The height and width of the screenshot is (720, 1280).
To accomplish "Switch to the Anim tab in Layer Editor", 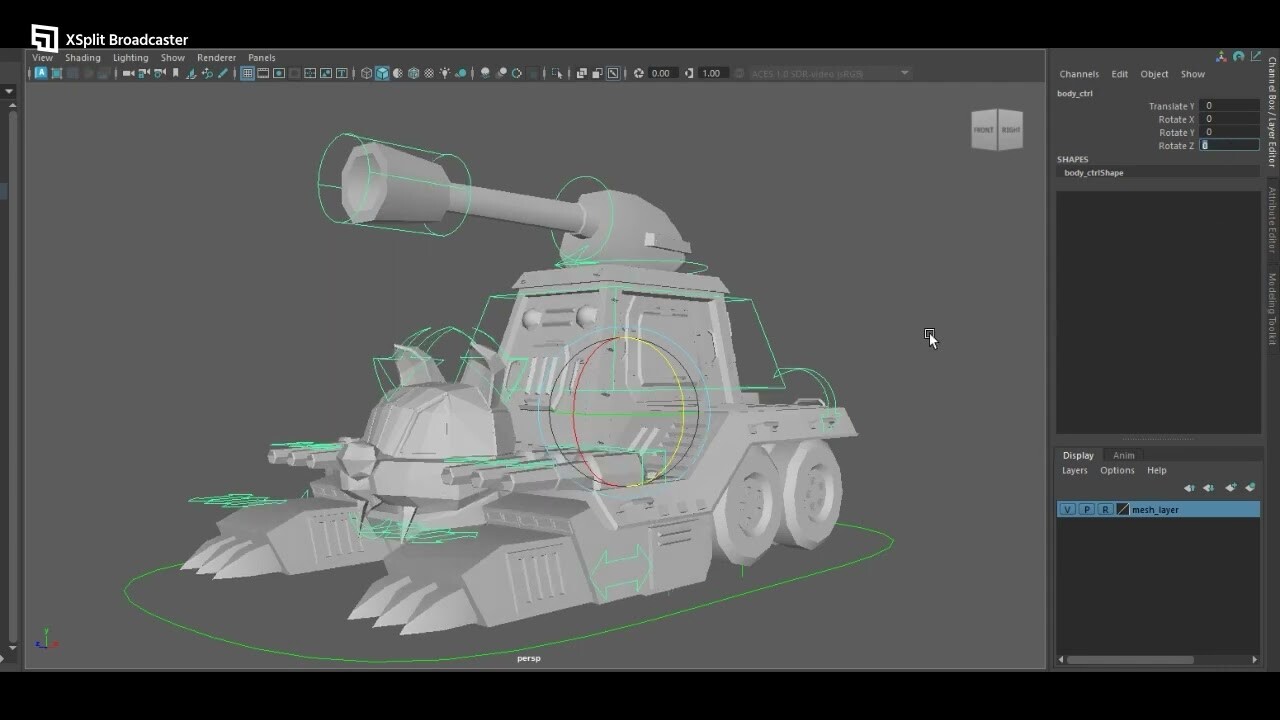I will coord(1123,455).
